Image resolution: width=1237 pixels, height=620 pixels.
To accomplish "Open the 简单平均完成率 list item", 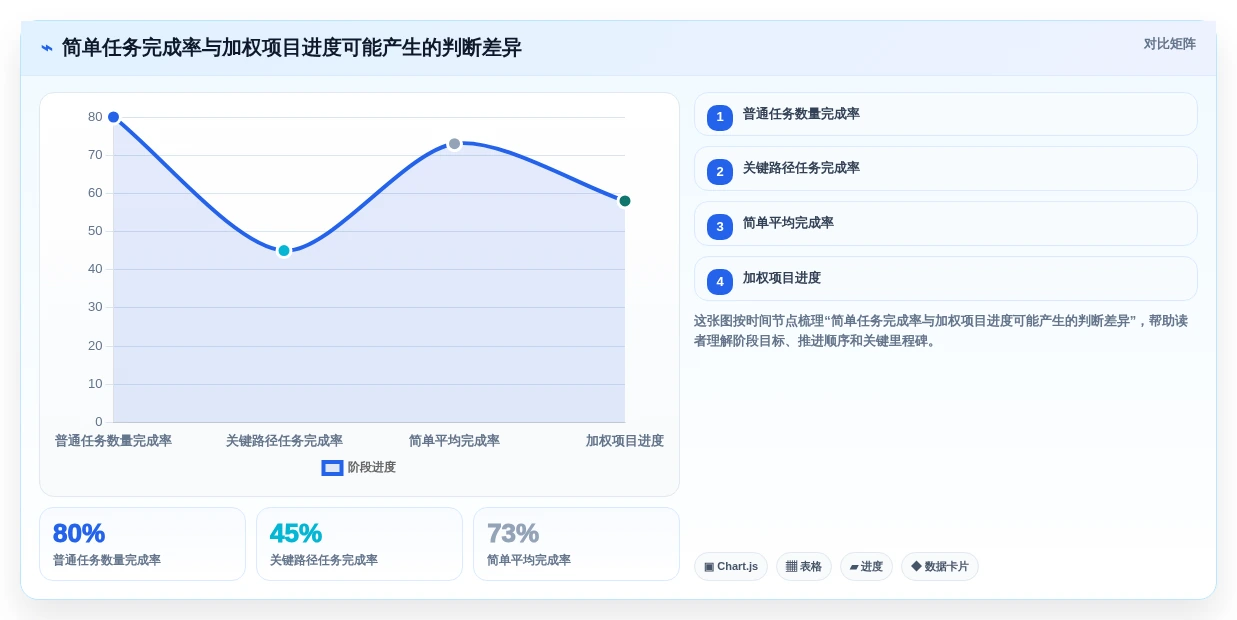I will tap(945, 223).
